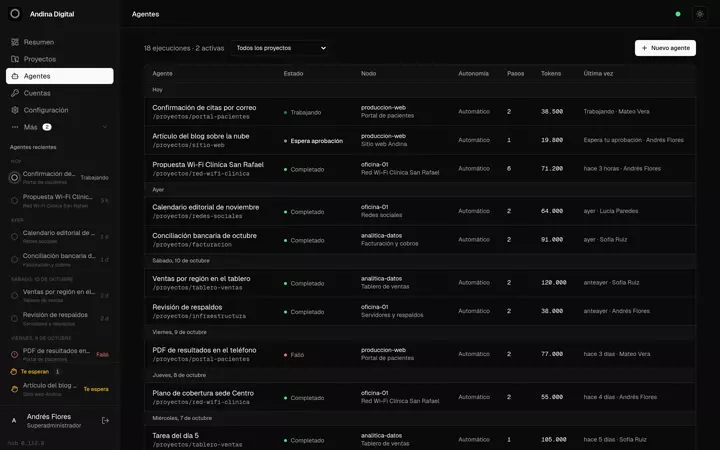Open row PDF de resultados en el teléfono
This screenshot has height=450, width=720.
[x=420, y=354]
